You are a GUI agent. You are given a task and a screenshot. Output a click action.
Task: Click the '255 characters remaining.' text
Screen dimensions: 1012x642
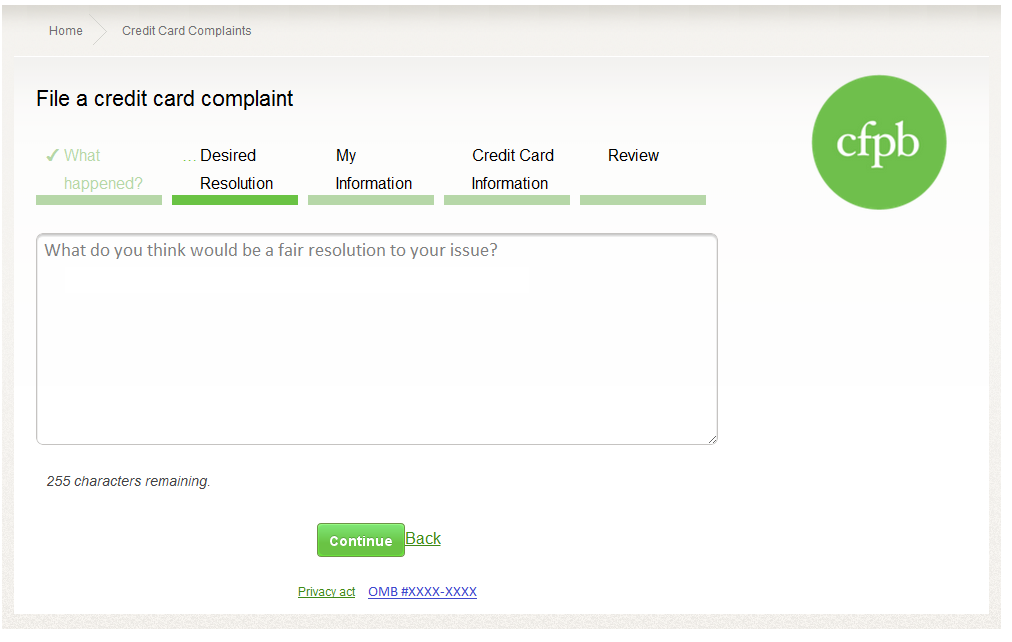[128, 481]
